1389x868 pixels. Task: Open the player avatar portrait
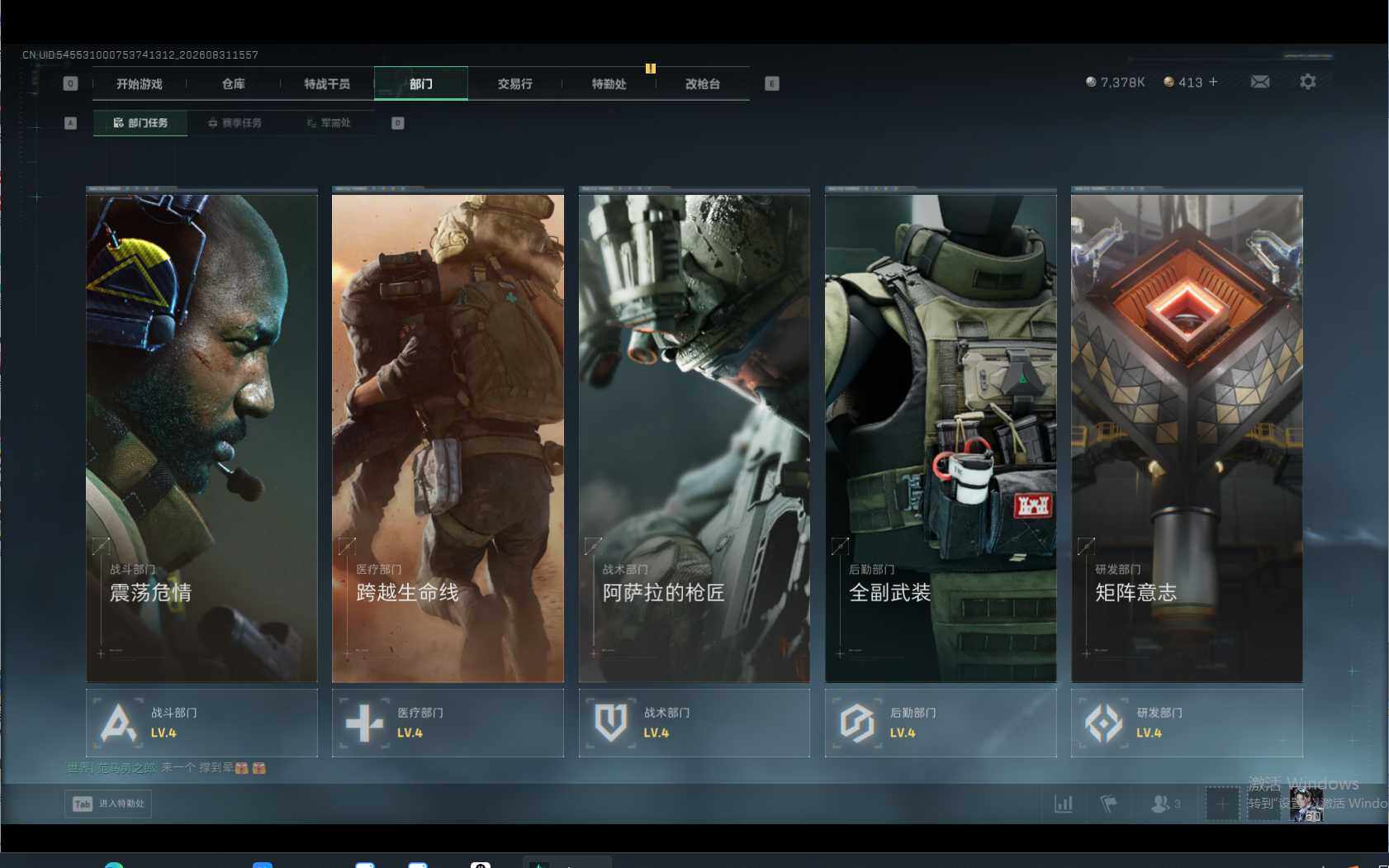[x=1306, y=804]
